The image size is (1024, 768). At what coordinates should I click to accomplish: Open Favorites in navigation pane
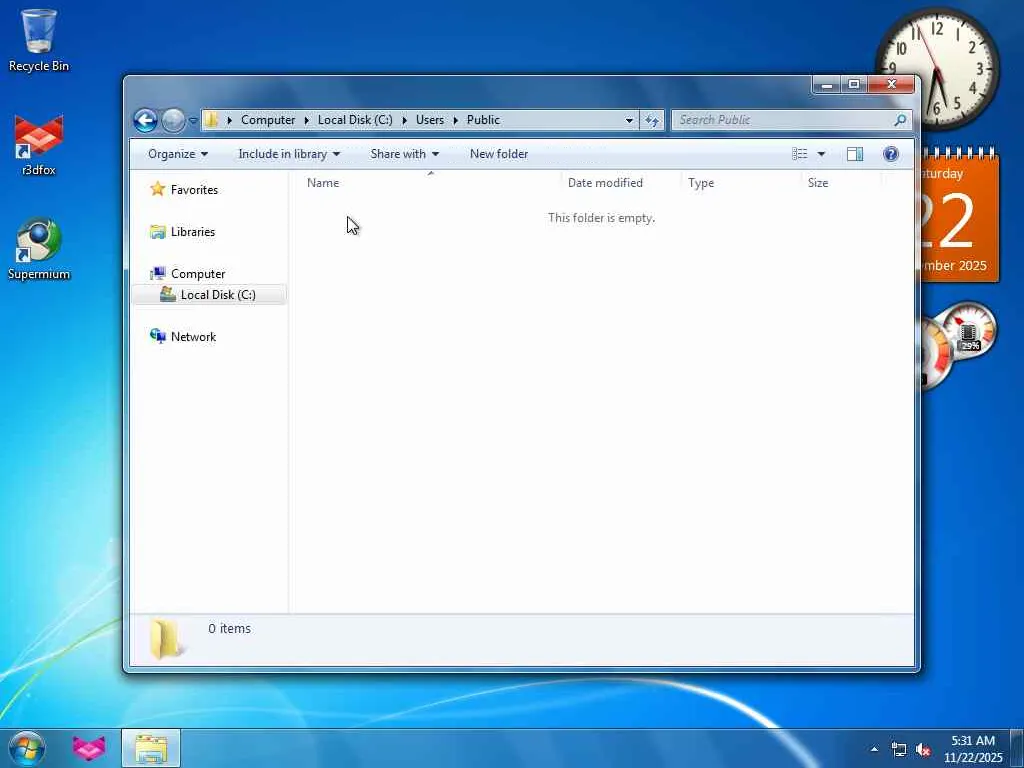click(194, 190)
